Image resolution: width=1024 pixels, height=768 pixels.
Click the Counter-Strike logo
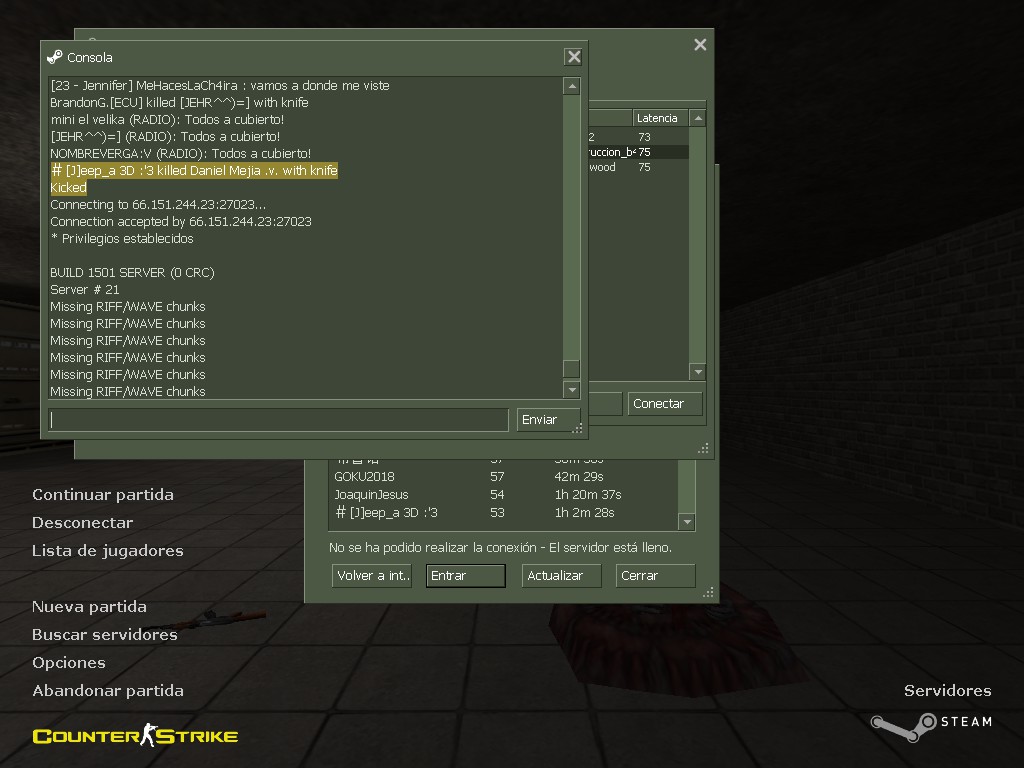pos(135,736)
